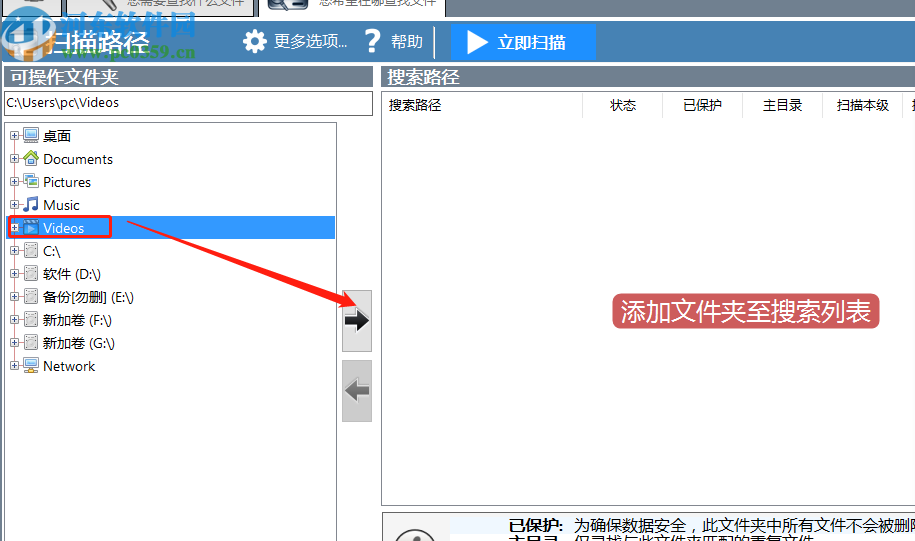Expand the Pictures tree node

[x=15, y=182]
